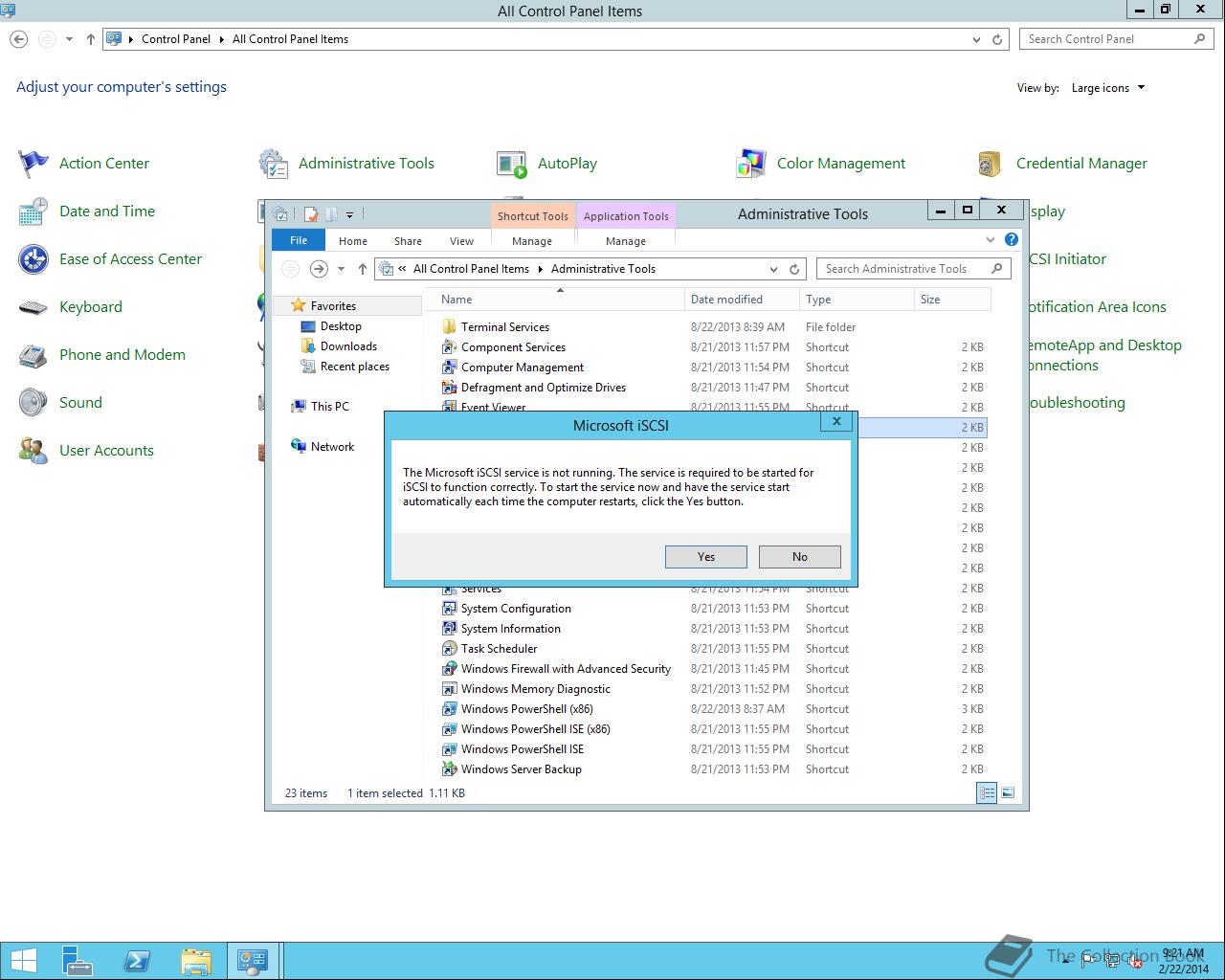This screenshot has width=1225, height=980.
Task: Click All Control Panel Items breadcrumb in Administrative Tools
Action: tap(471, 269)
